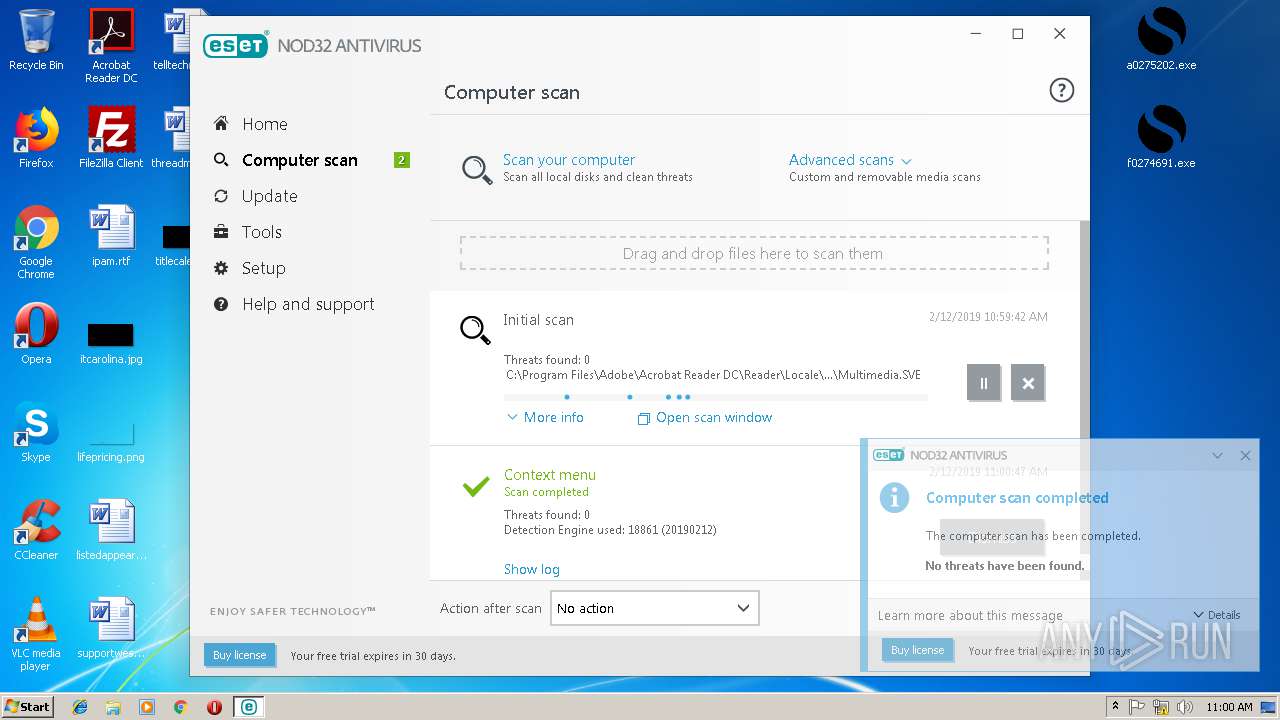Open Recycle Bin desktop icon
The width and height of the screenshot is (1280, 720).
point(36,40)
